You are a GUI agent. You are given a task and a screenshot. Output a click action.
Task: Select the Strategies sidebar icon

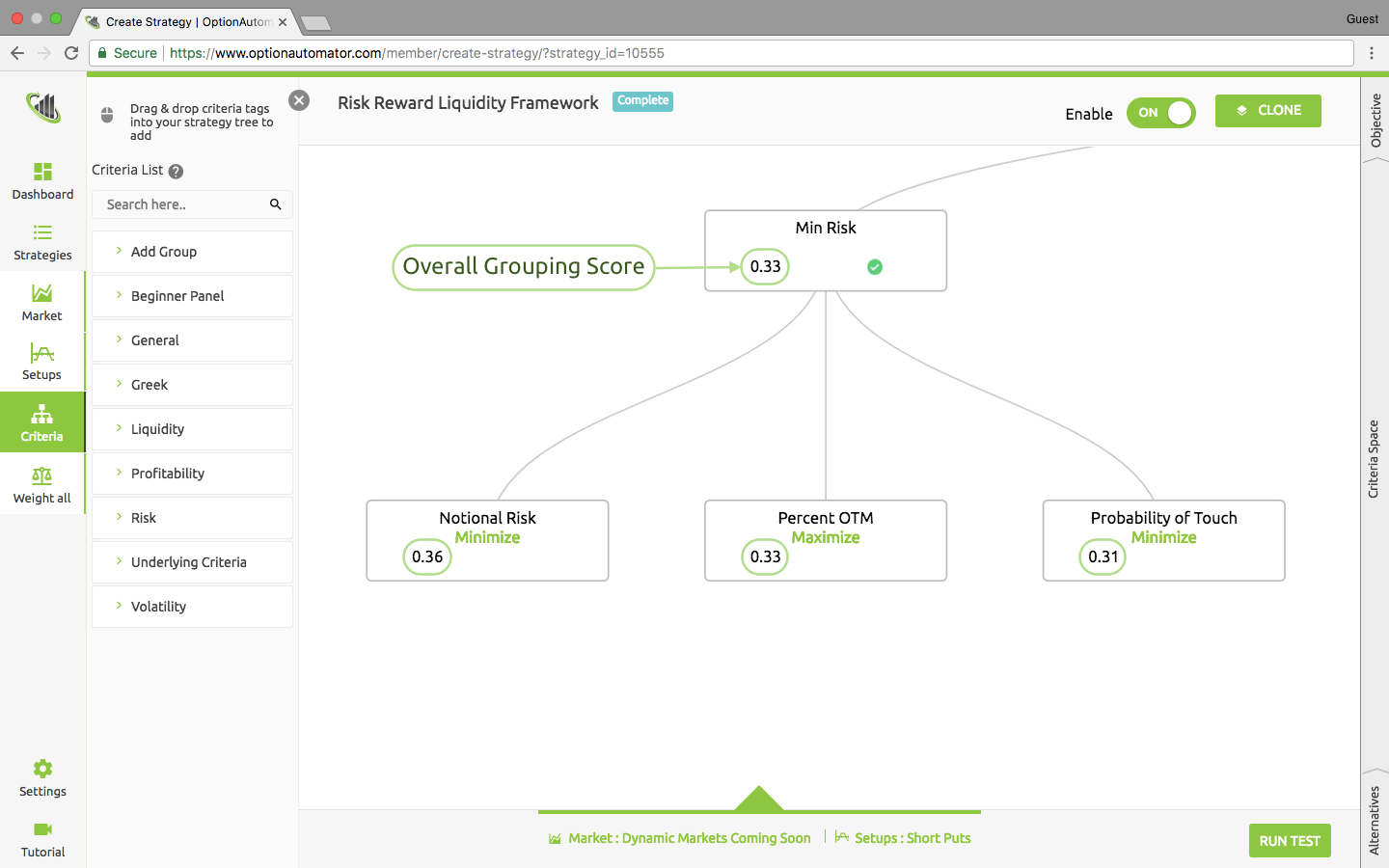[42, 241]
